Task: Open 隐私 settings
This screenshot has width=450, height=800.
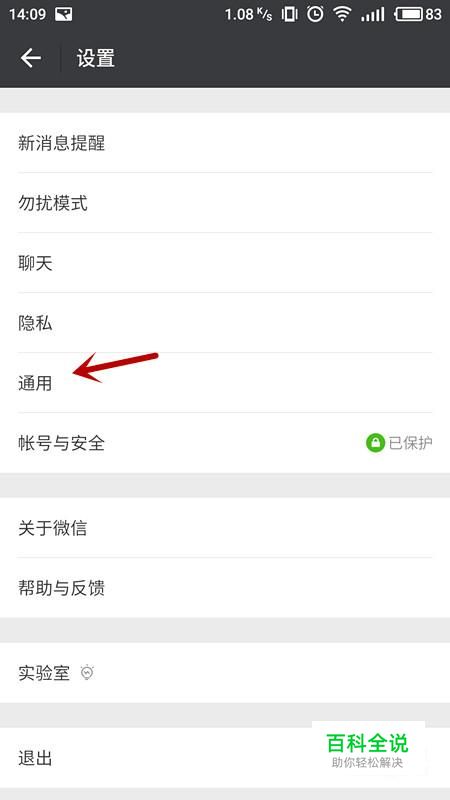Action: click(225, 323)
